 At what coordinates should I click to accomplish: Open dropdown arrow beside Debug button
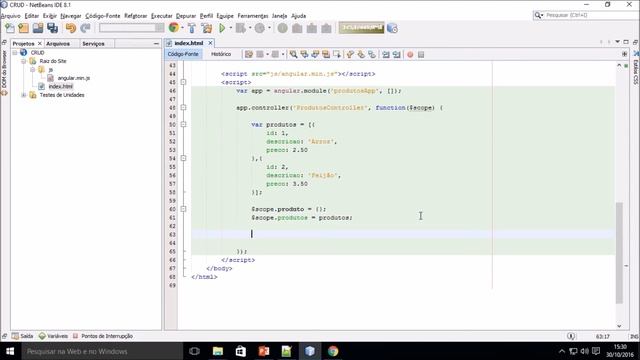click(x=250, y=28)
